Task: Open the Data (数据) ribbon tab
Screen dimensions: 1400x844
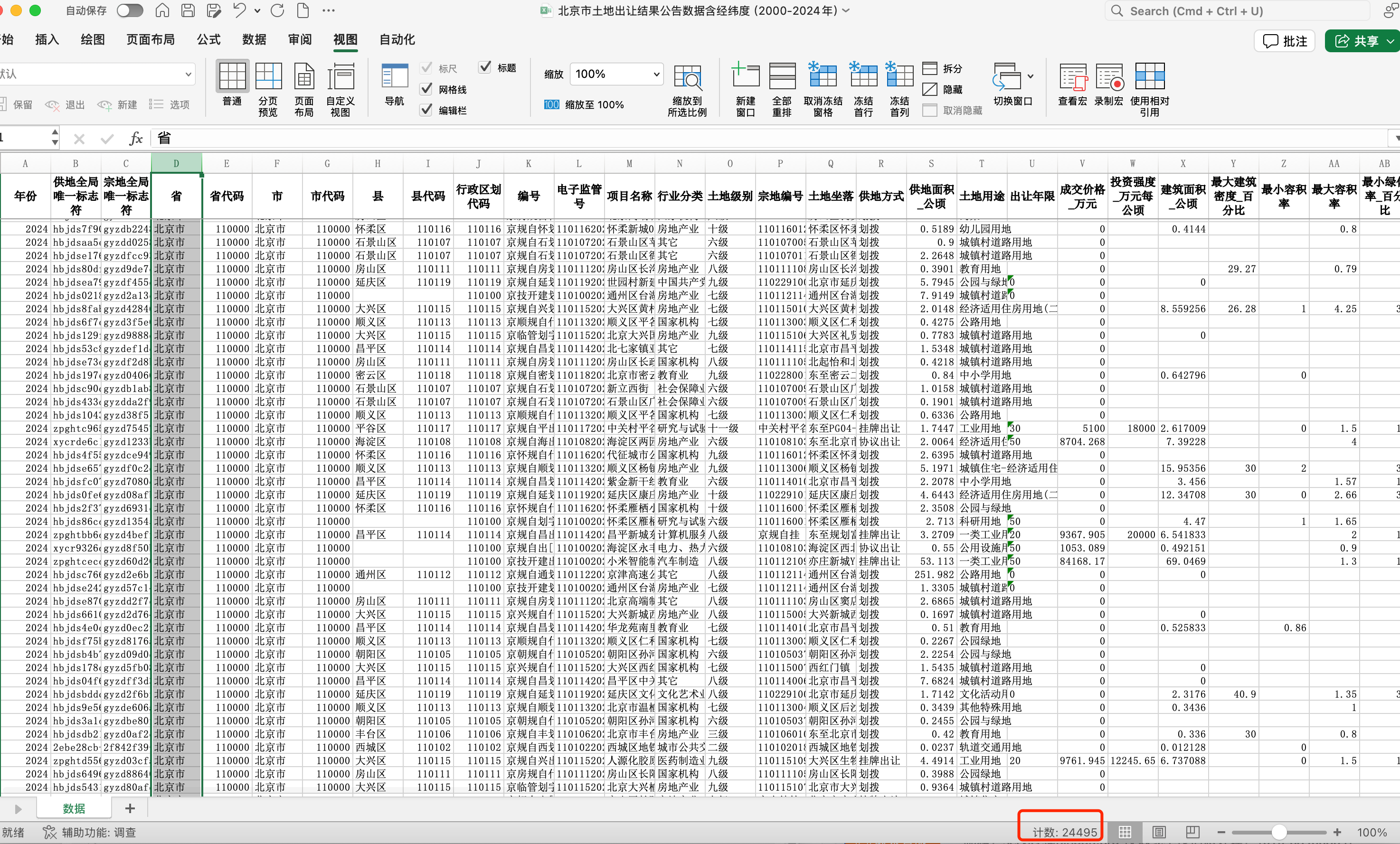Action: (254, 40)
